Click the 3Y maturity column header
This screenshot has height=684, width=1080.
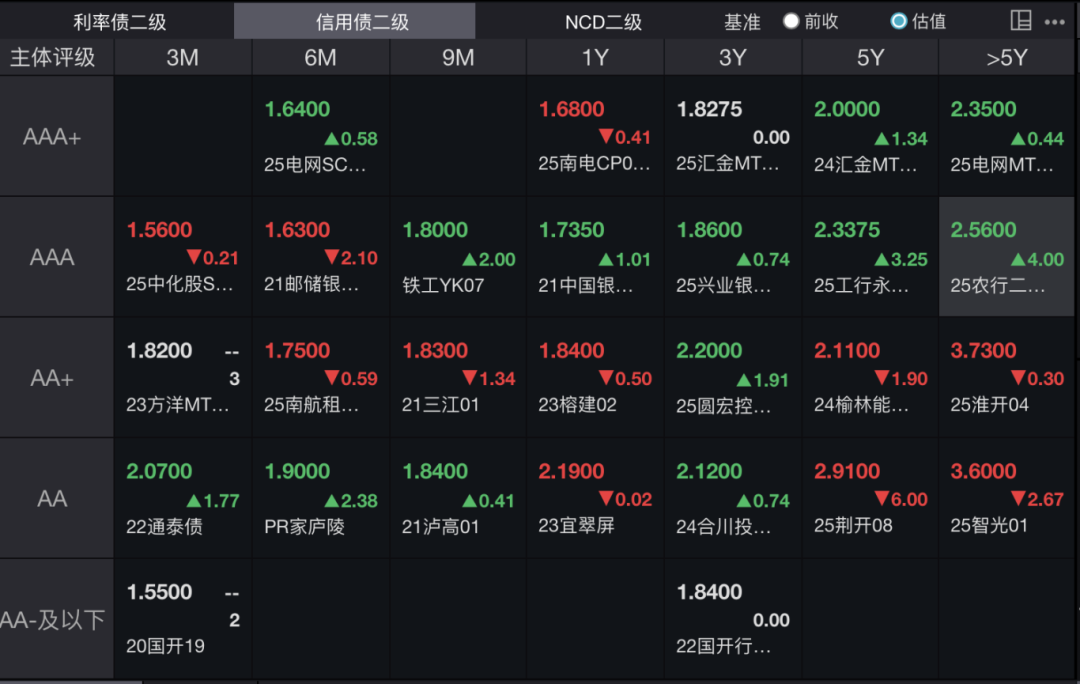[x=732, y=58]
